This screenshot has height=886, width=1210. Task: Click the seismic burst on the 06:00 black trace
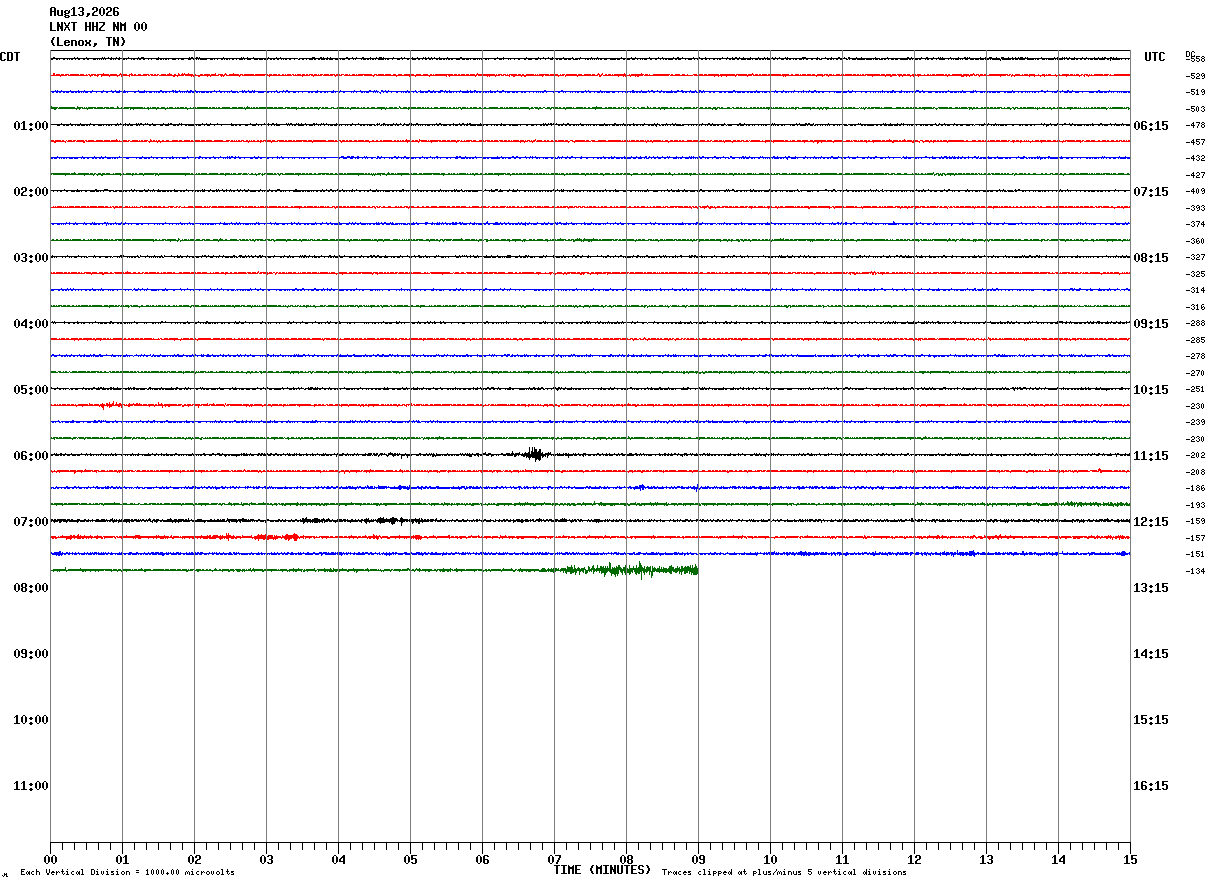click(x=535, y=454)
